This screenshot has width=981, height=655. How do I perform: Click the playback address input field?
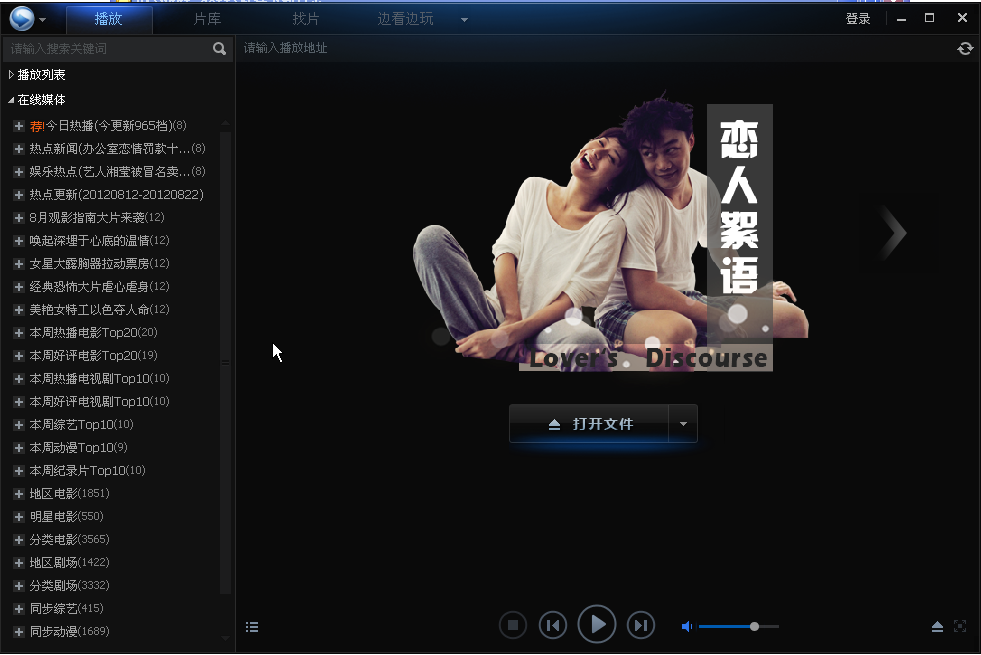point(594,48)
